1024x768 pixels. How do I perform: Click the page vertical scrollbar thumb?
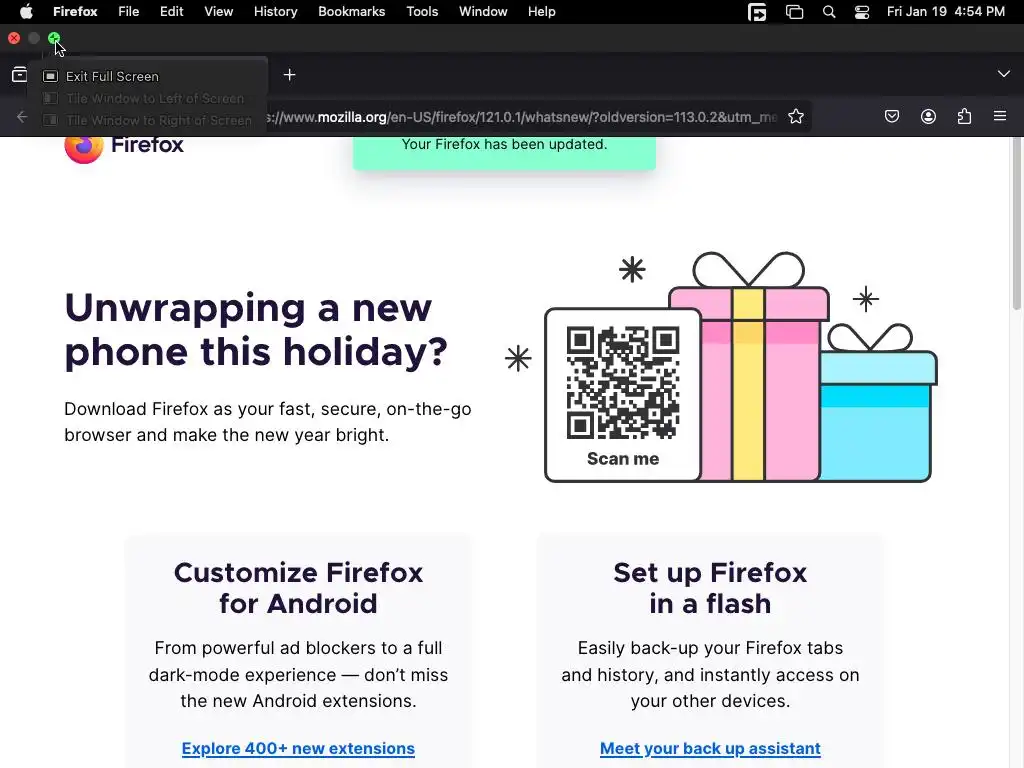click(1016, 225)
